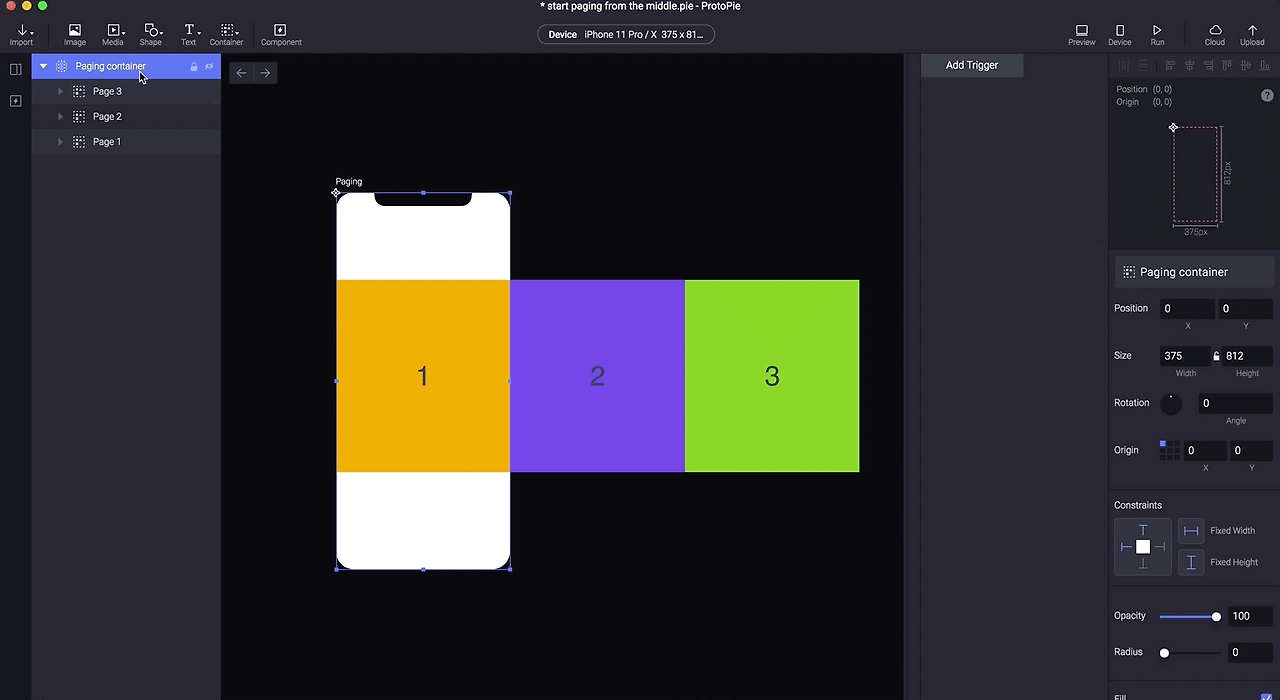
Task: Select the Page 1 layer
Action: pos(126,142)
